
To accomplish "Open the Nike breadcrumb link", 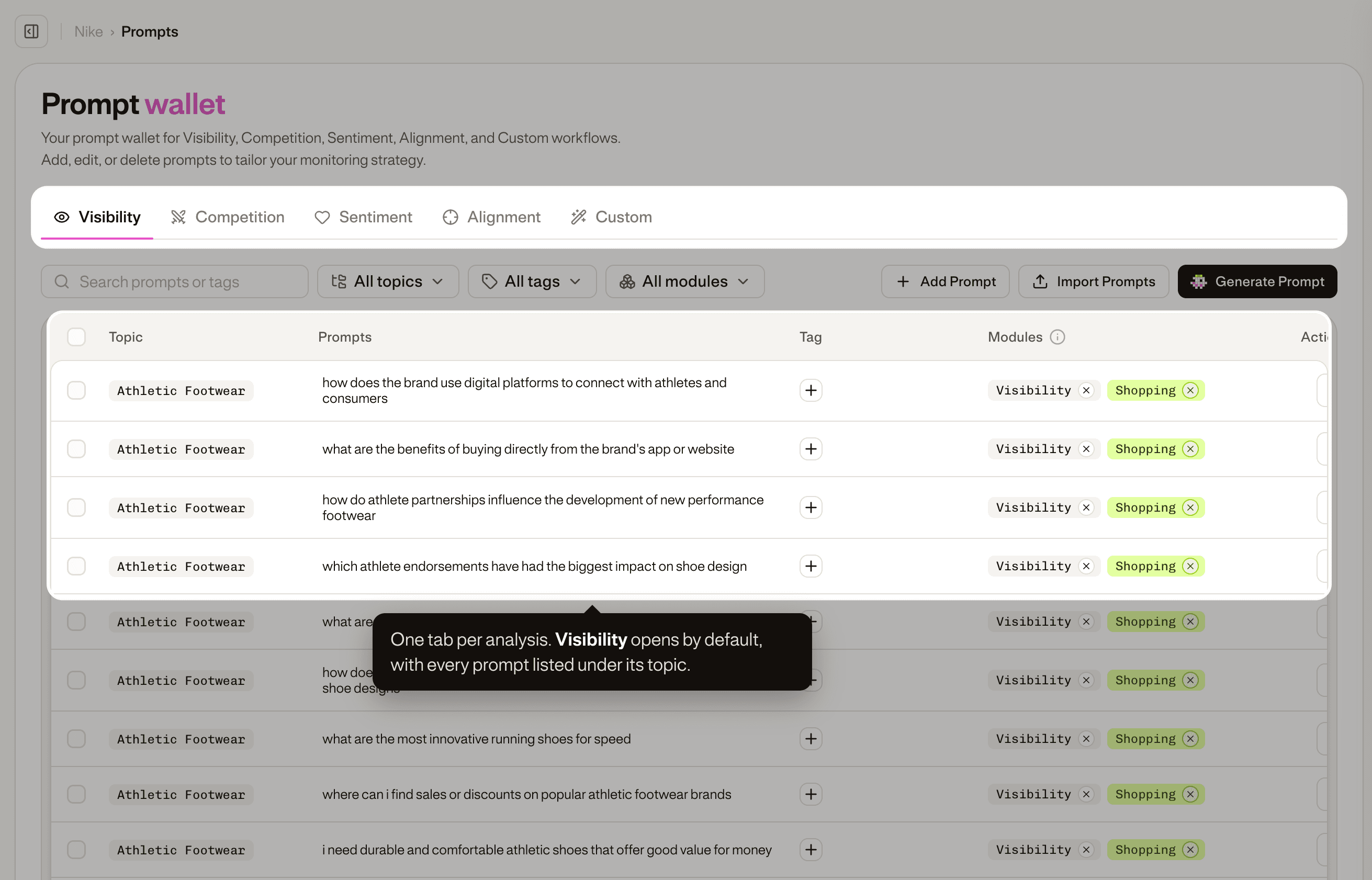I will pos(88,31).
